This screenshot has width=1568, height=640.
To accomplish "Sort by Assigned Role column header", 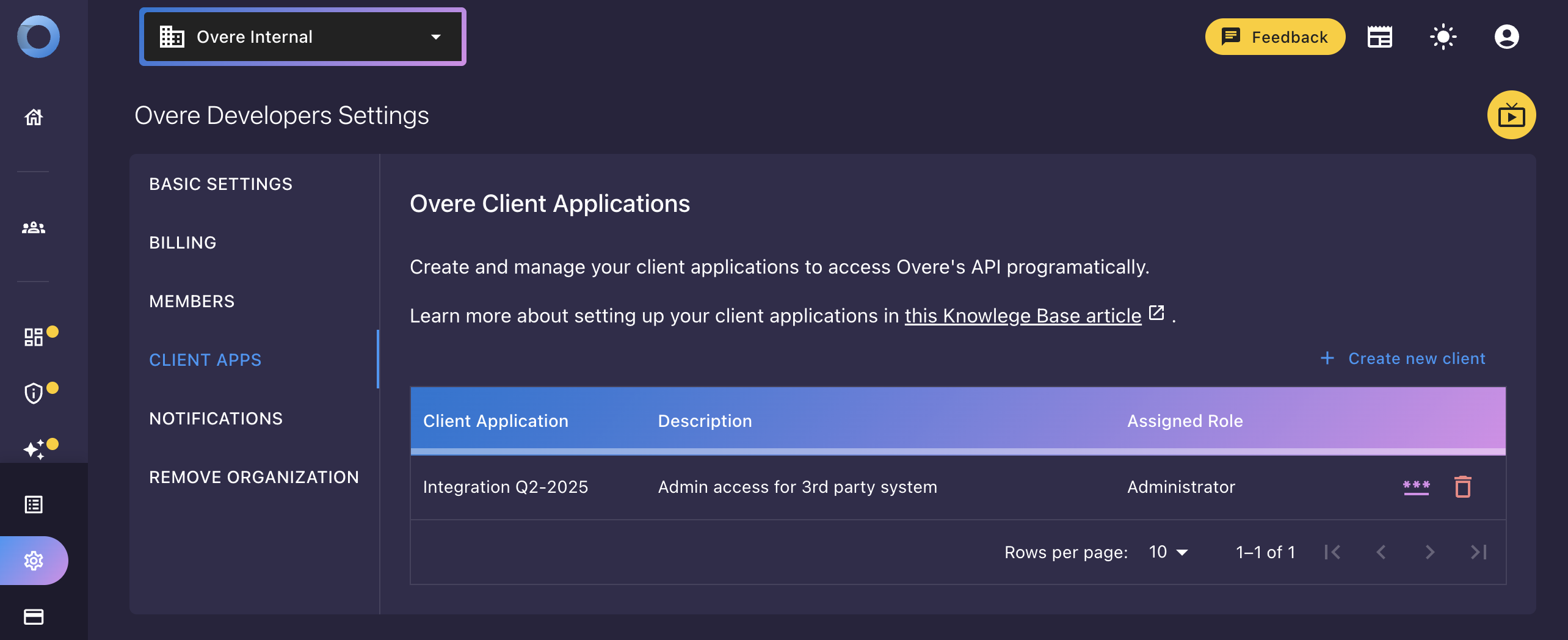I will pos(1185,421).
